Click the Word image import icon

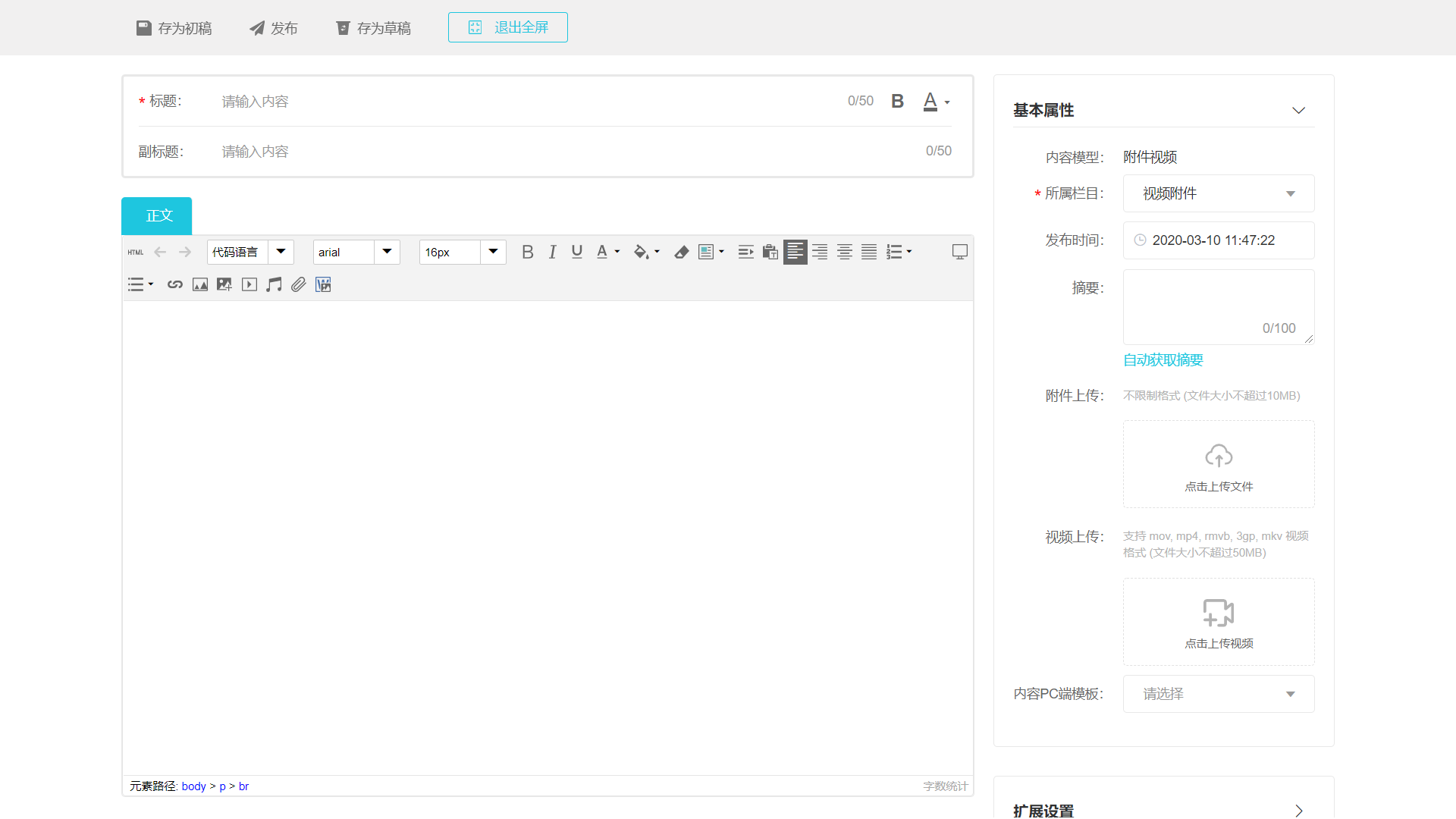pos(323,284)
